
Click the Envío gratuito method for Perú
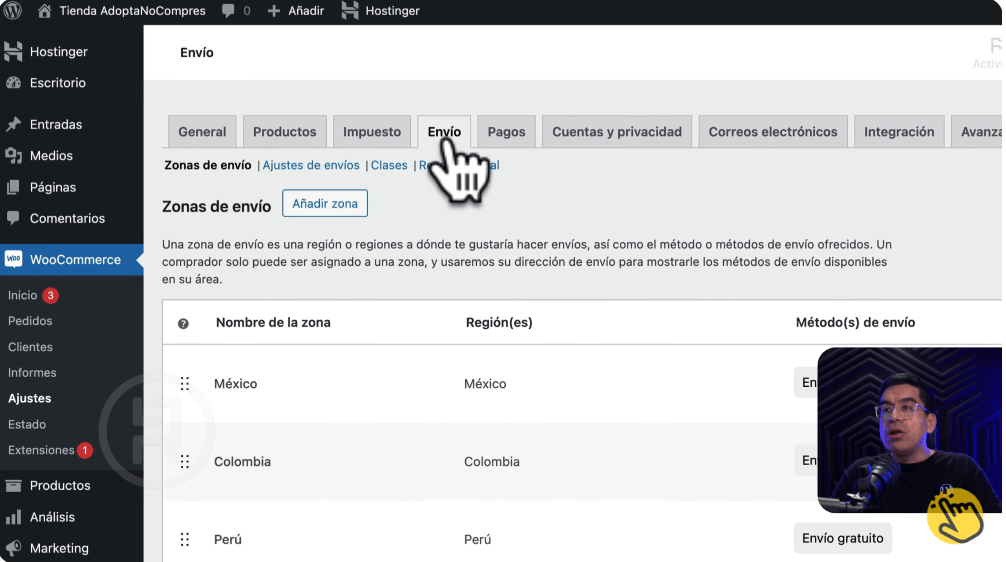tap(842, 538)
